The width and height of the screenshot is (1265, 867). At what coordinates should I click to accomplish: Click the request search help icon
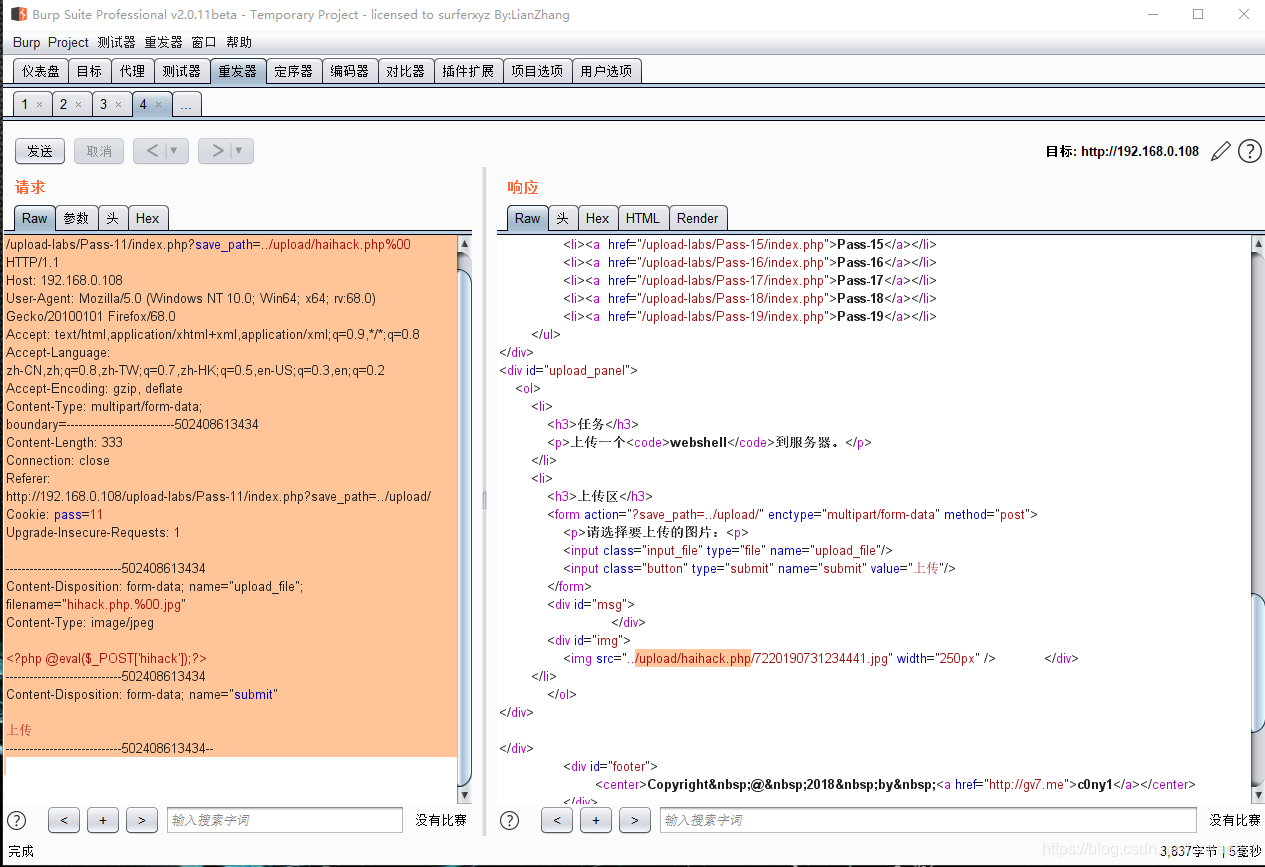tap(16, 820)
